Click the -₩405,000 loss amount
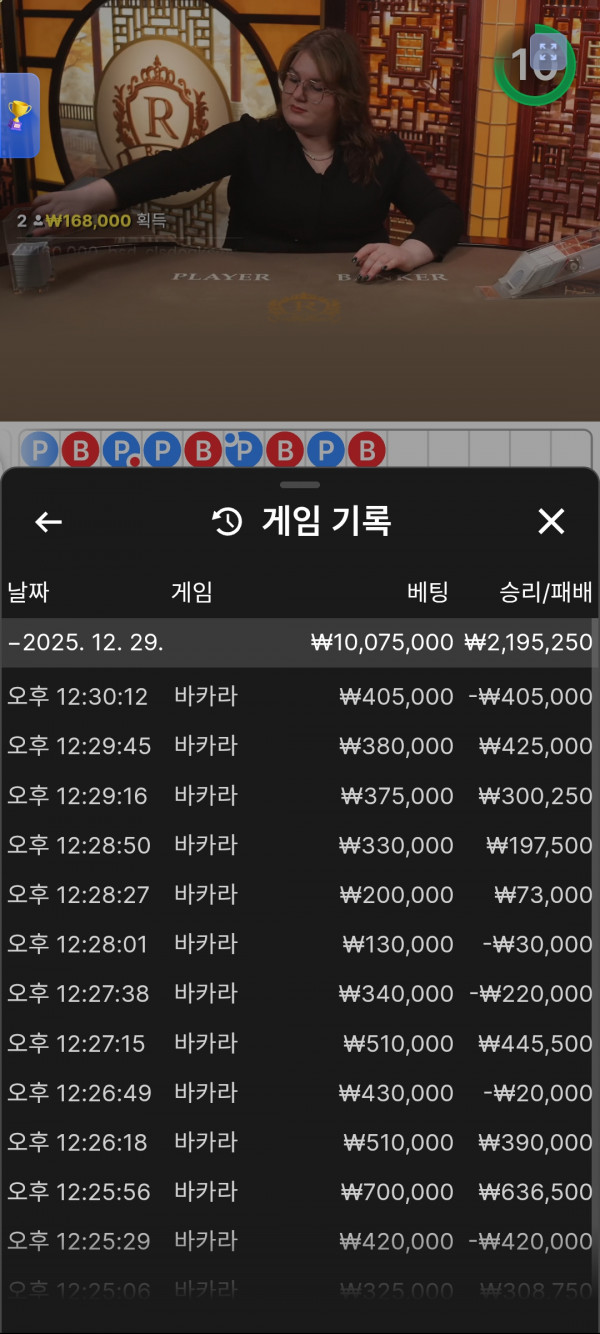 point(530,696)
